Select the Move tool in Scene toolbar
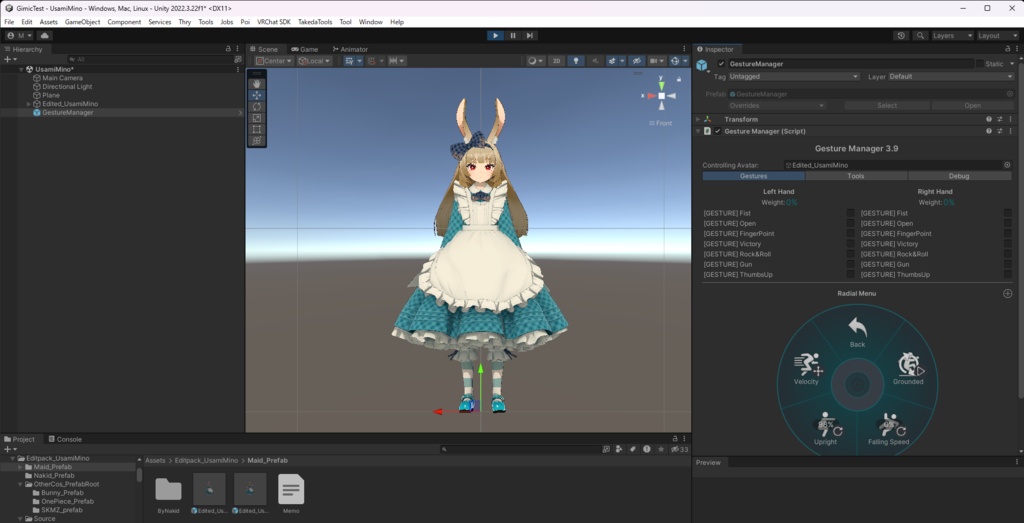 [x=257, y=95]
